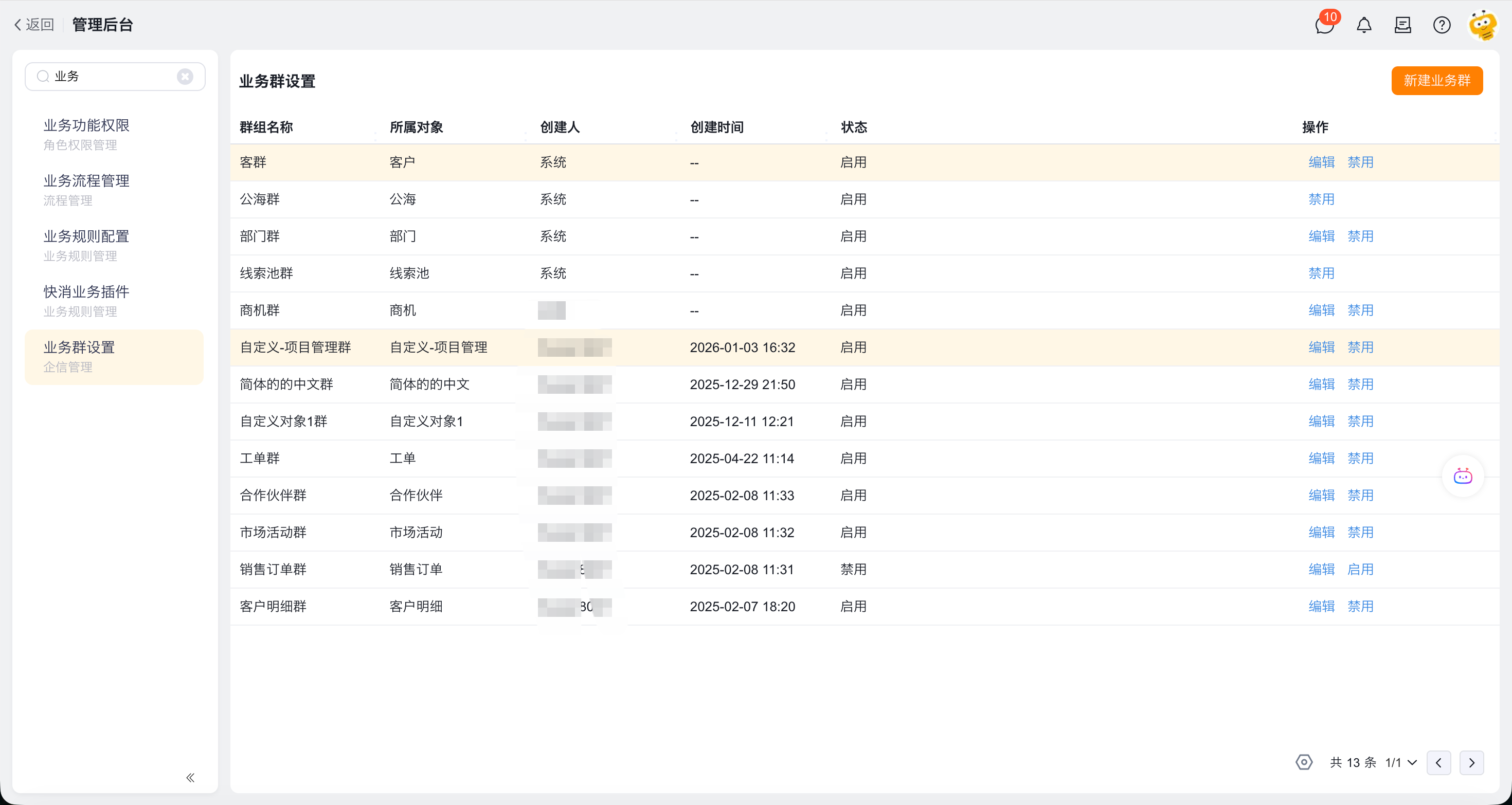Click the 返回 back link

click(x=34, y=25)
